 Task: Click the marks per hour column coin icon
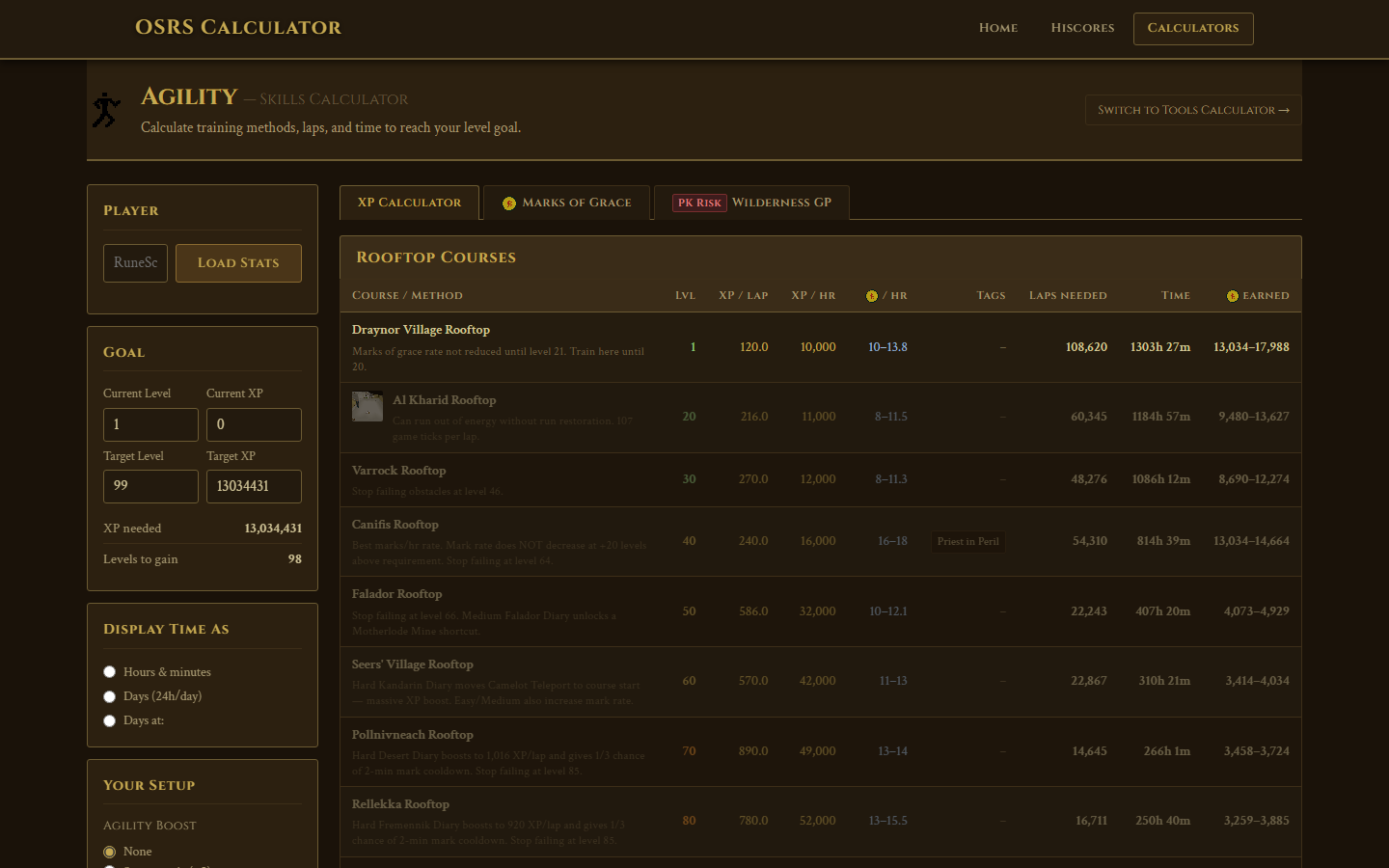coord(872,296)
